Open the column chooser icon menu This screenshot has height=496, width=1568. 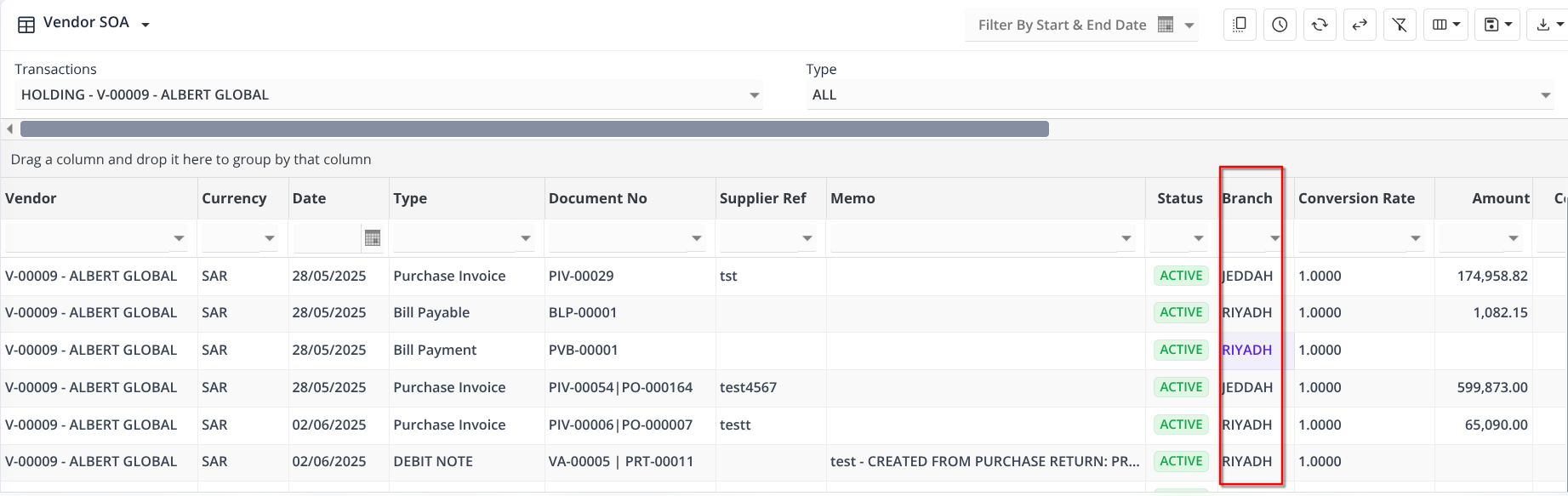click(x=1446, y=26)
